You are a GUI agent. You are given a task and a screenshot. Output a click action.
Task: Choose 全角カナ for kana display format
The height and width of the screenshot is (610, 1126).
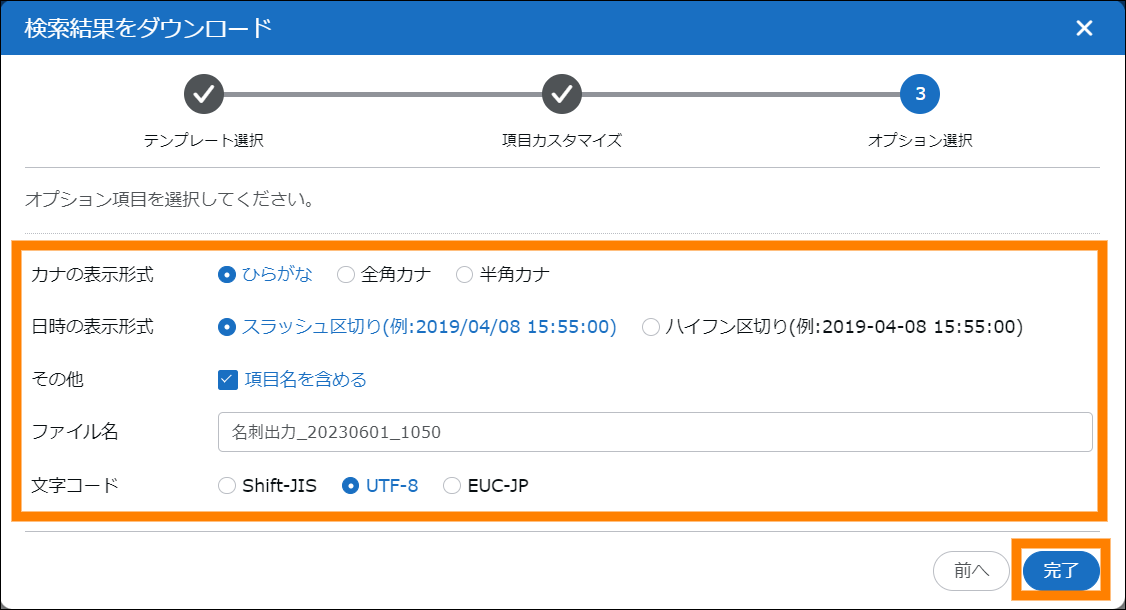click(346, 275)
